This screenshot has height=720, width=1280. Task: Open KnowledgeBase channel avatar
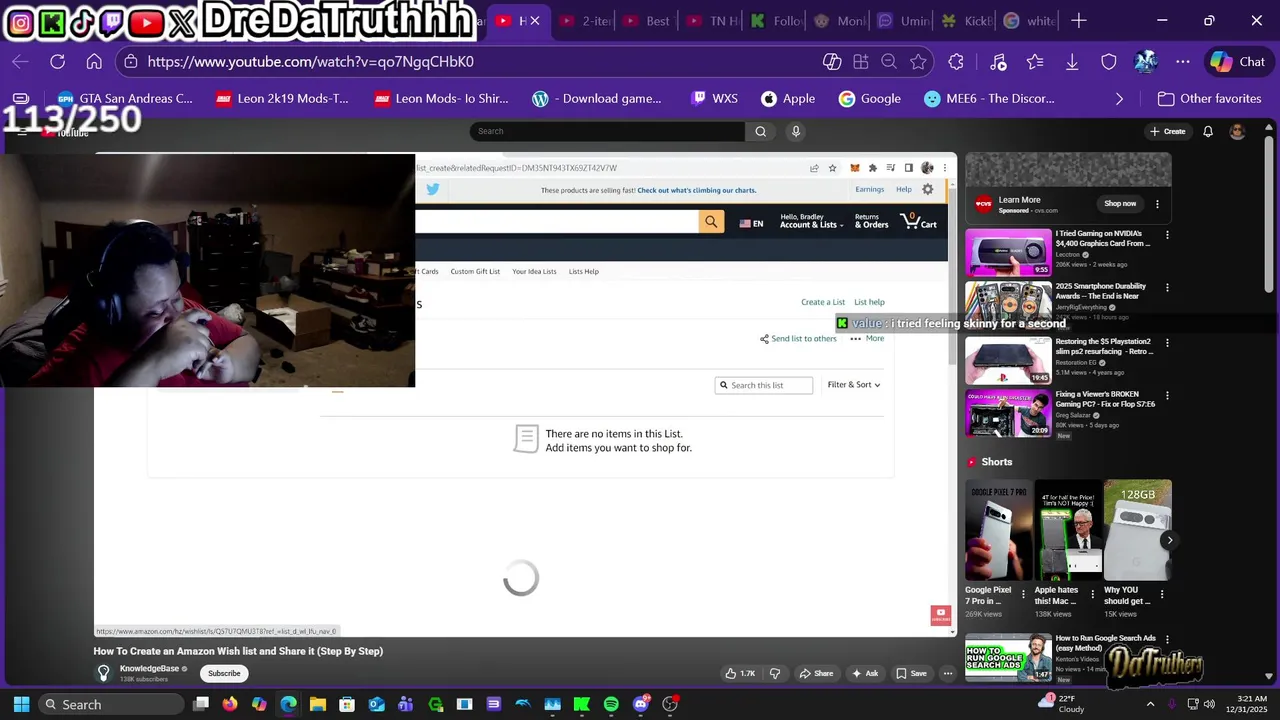103,673
